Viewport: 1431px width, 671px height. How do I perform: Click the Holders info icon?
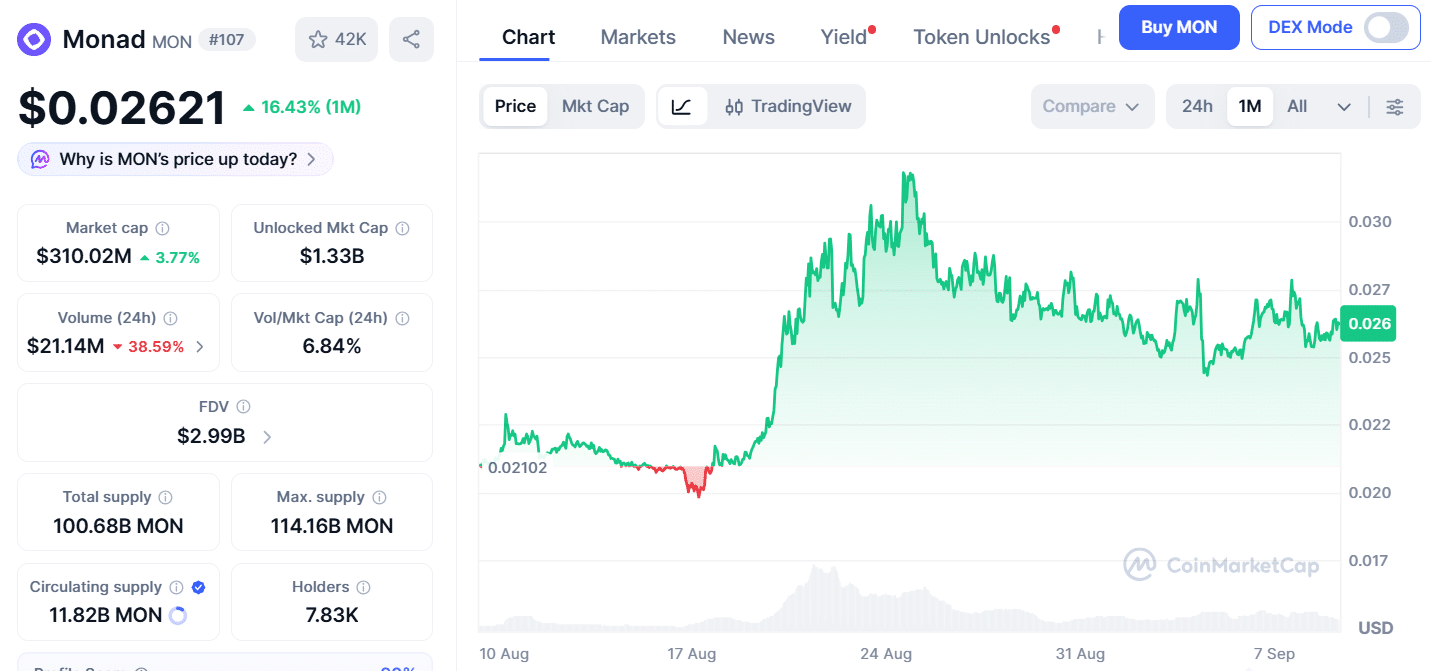[363, 587]
